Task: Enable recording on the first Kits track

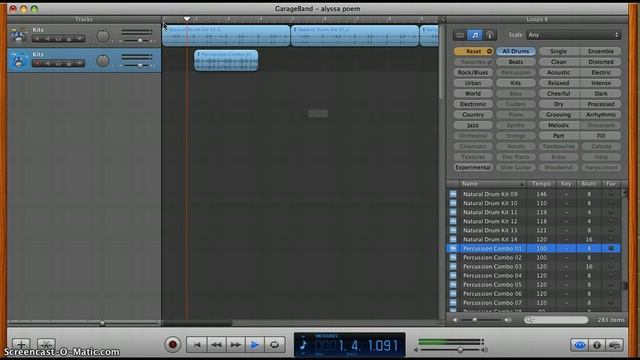Action: point(37,39)
